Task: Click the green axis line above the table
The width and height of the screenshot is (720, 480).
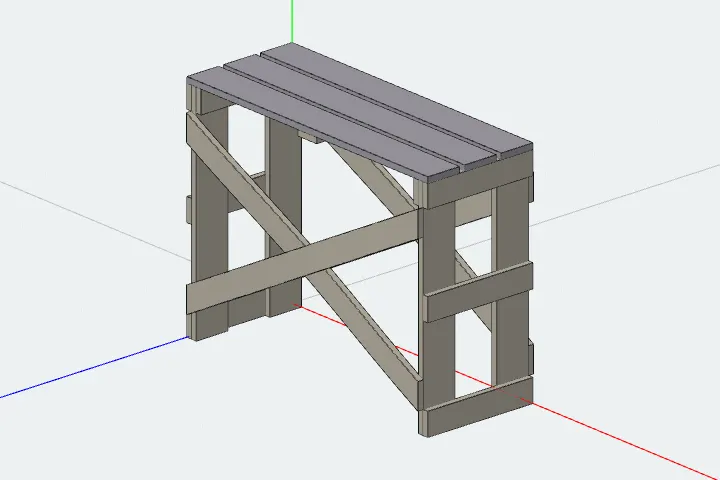Action: pyautogui.click(x=292, y=21)
